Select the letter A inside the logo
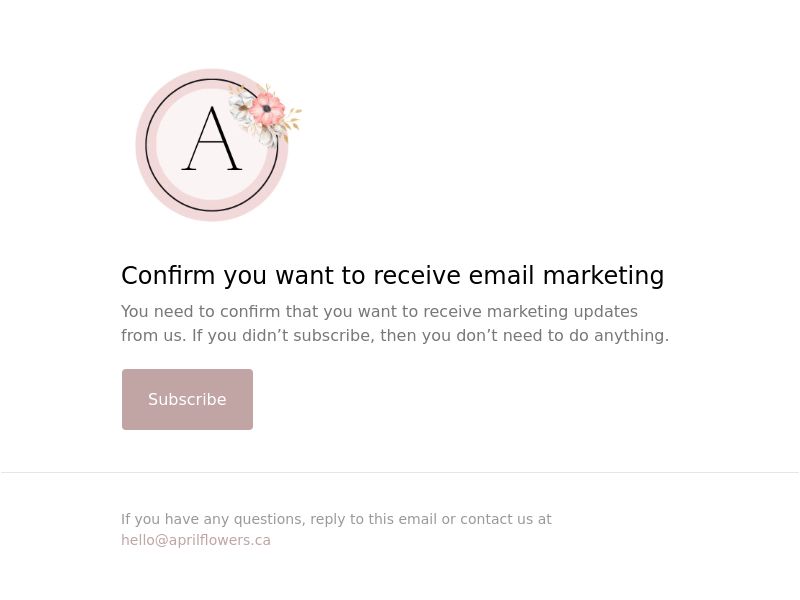The height and width of the screenshot is (600, 800). click(x=211, y=138)
